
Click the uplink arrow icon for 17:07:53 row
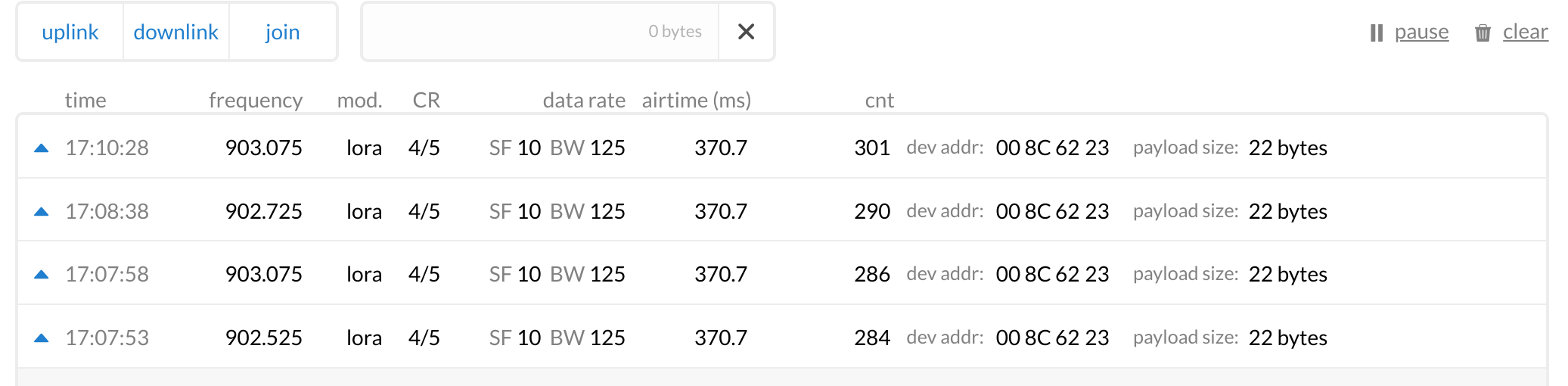pos(42,338)
